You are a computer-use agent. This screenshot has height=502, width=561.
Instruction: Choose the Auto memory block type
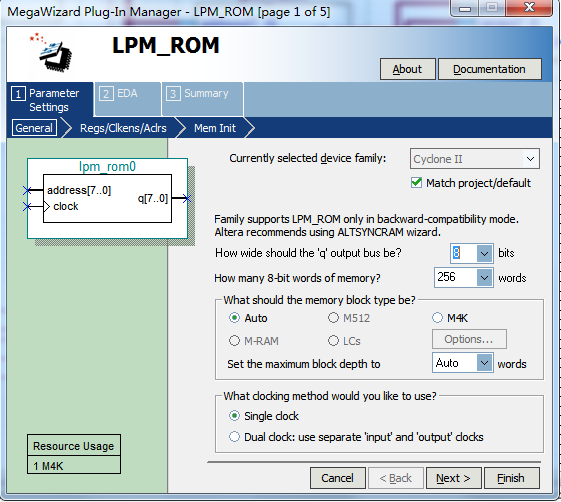[x=234, y=318]
